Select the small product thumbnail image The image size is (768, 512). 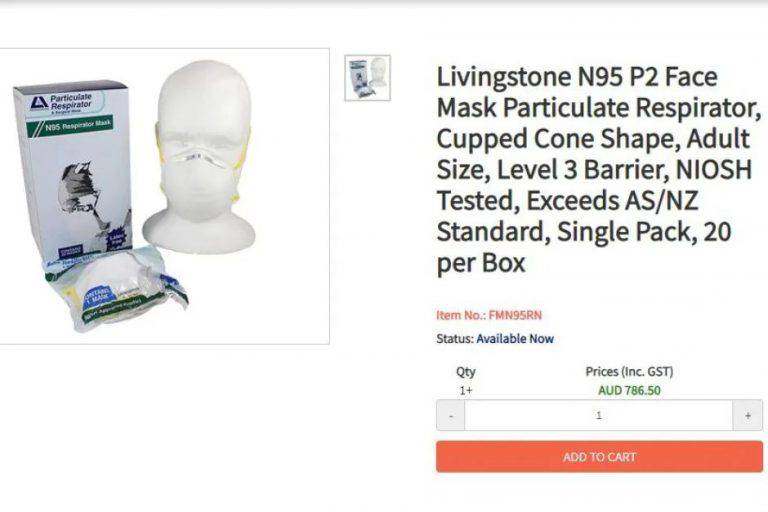367,78
